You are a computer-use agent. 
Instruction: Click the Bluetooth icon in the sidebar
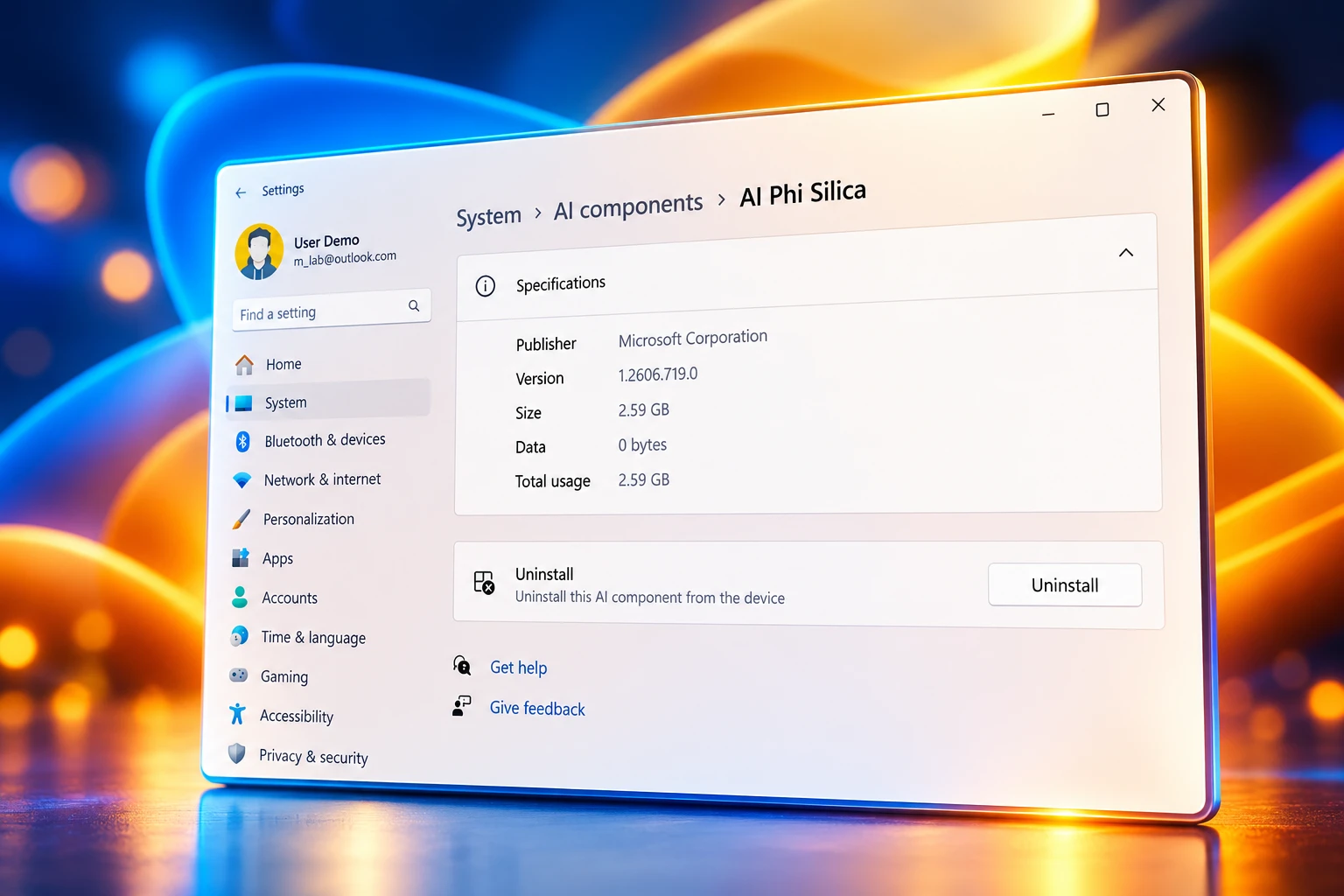click(243, 441)
